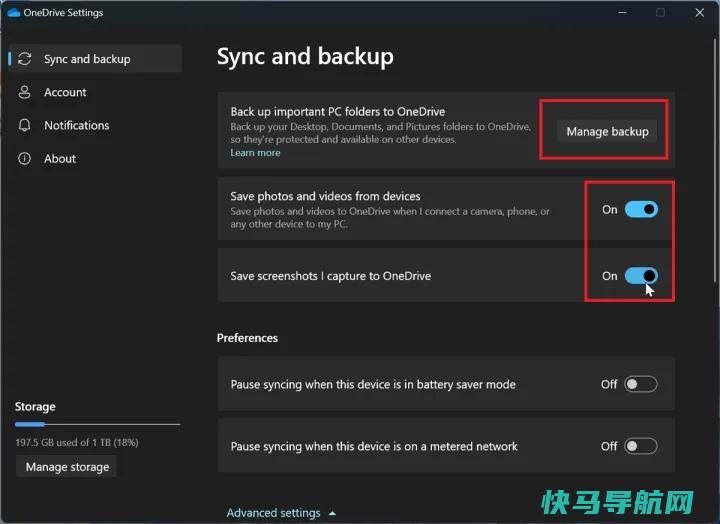720x524 pixels.
Task: Click the Preferences heading
Action: pos(247,338)
